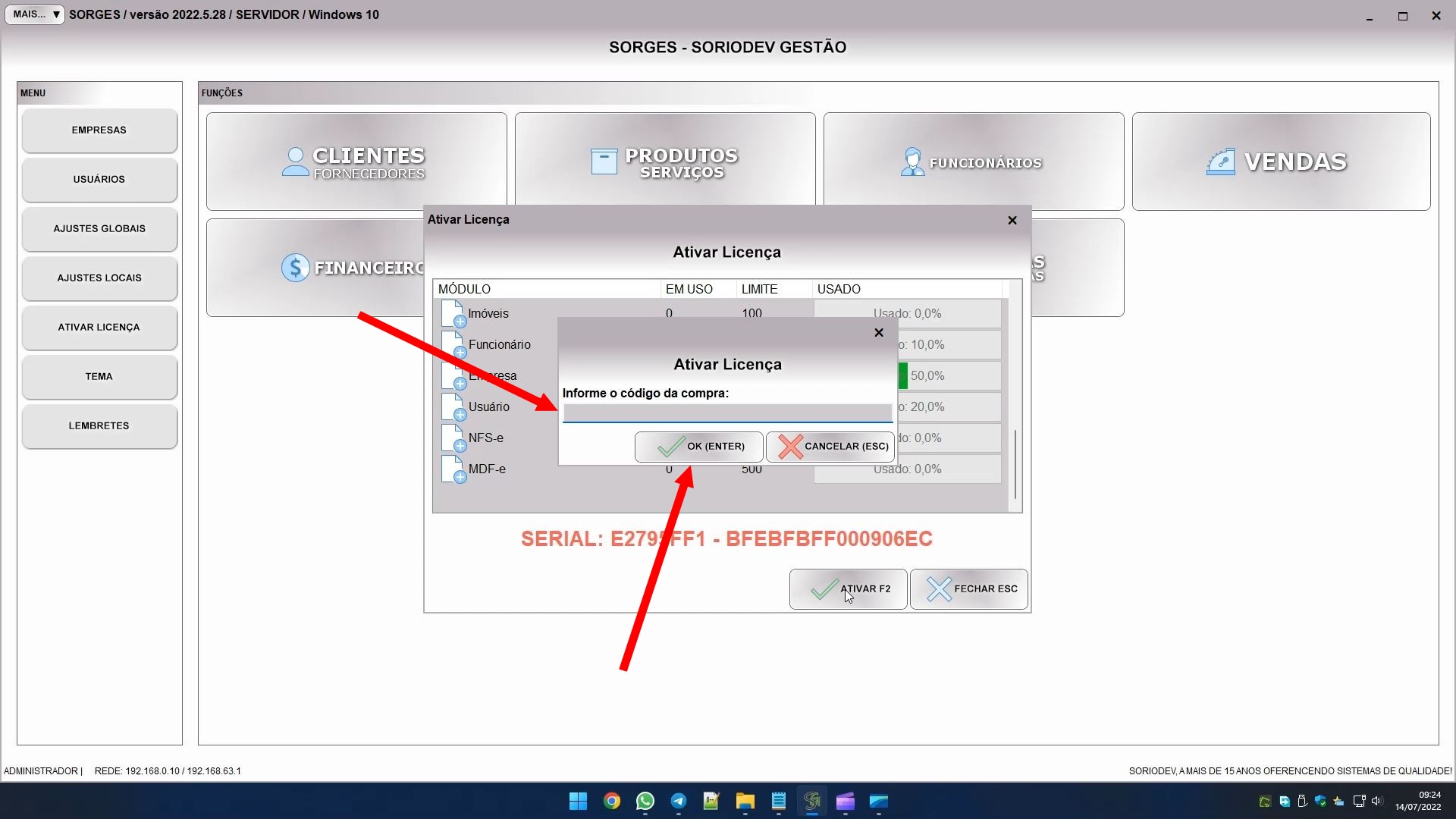This screenshot has height=819, width=1456.
Task: Click the MDF-e module add icon
Action: click(453, 469)
